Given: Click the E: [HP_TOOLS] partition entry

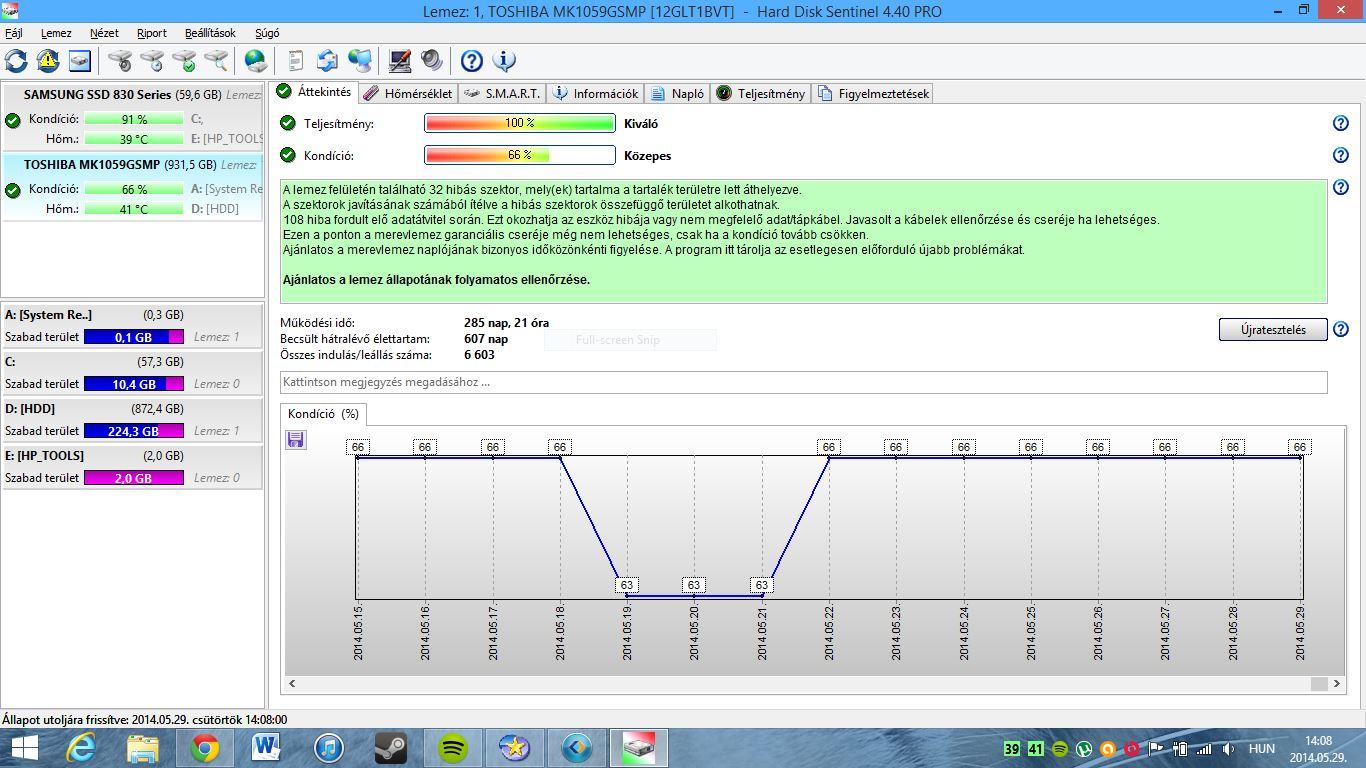Looking at the screenshot, I should pyautogui.click(x=132, y=467).
